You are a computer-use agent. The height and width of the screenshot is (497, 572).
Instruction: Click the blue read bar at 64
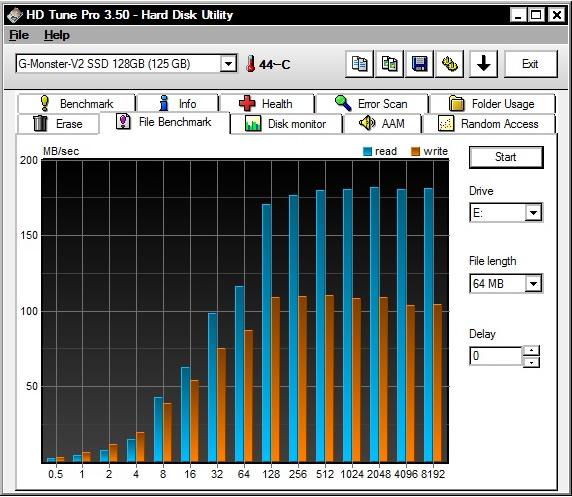click(x=239, y=374)
